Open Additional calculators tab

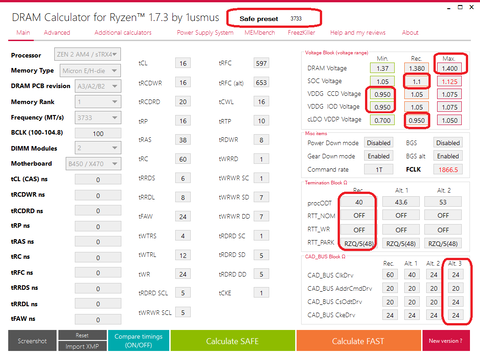(123, 33)
